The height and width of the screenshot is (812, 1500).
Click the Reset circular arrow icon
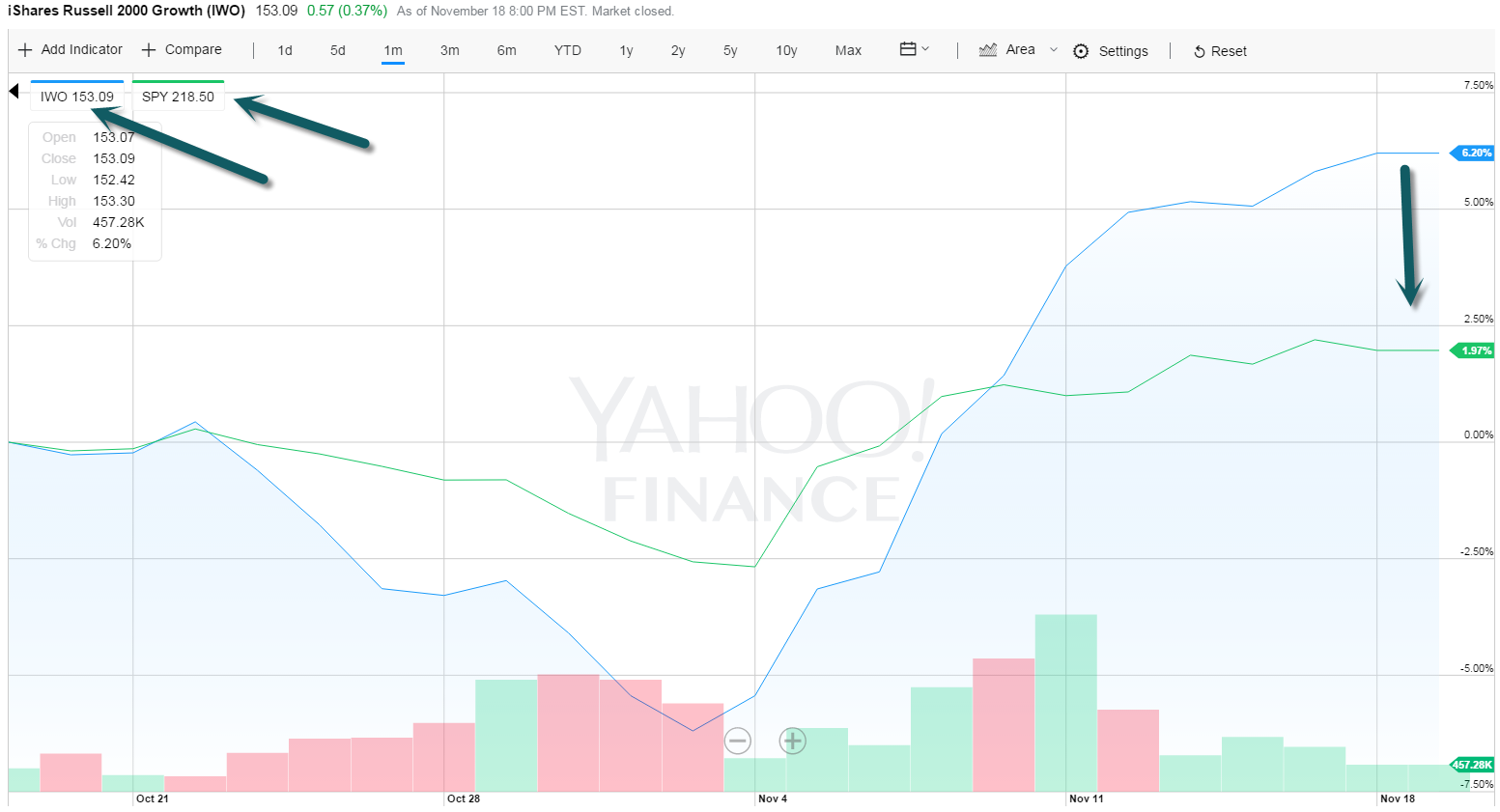pos(1200,52)
